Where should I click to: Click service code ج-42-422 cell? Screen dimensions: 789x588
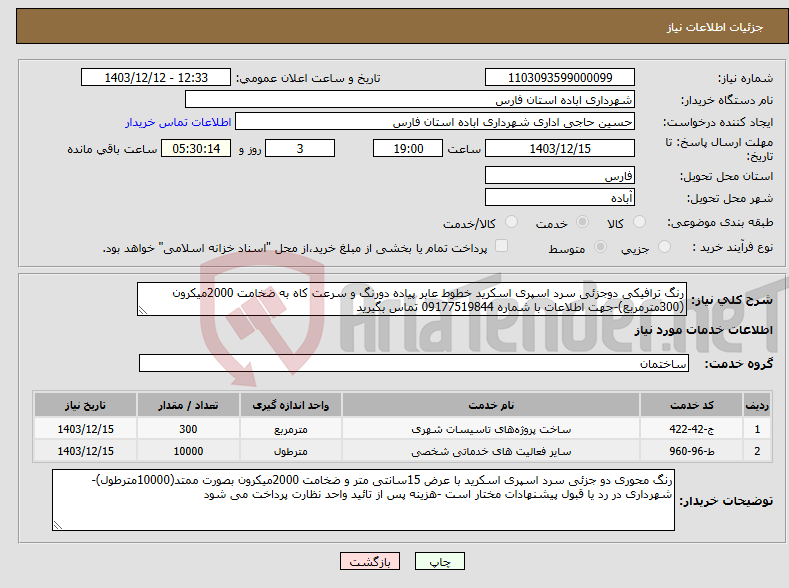pos(692,429)
